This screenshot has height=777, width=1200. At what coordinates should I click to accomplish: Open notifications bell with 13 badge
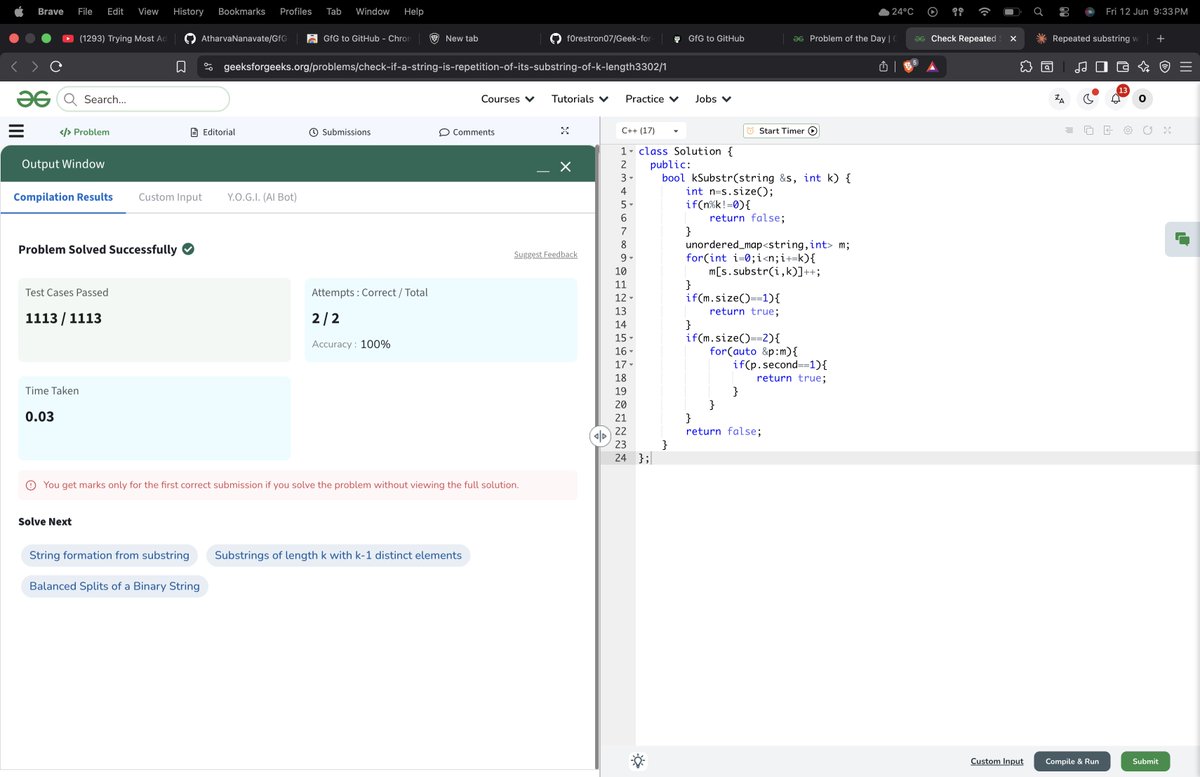1117,98
